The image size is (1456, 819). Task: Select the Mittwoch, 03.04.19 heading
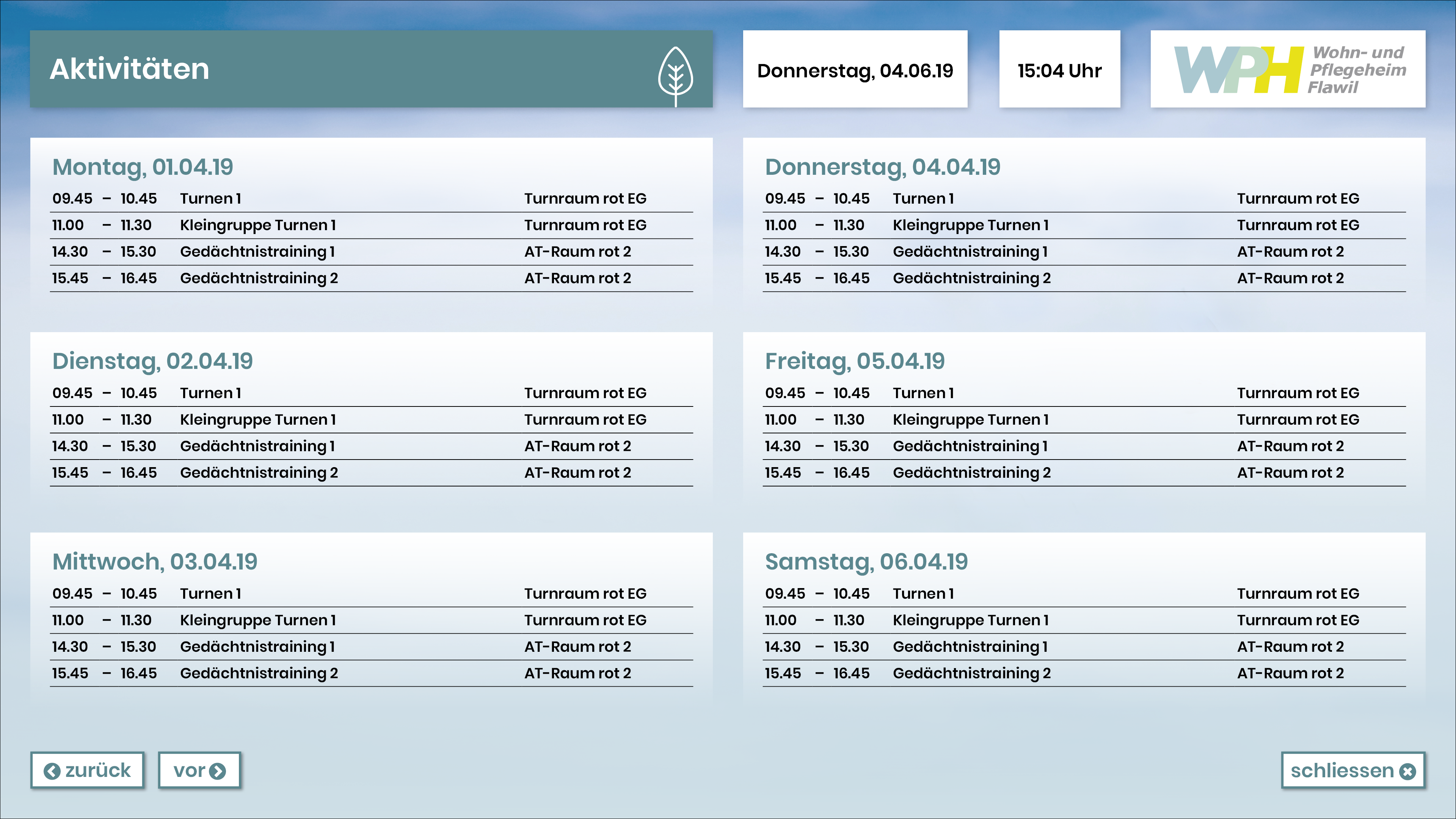[x=155, y=561]
